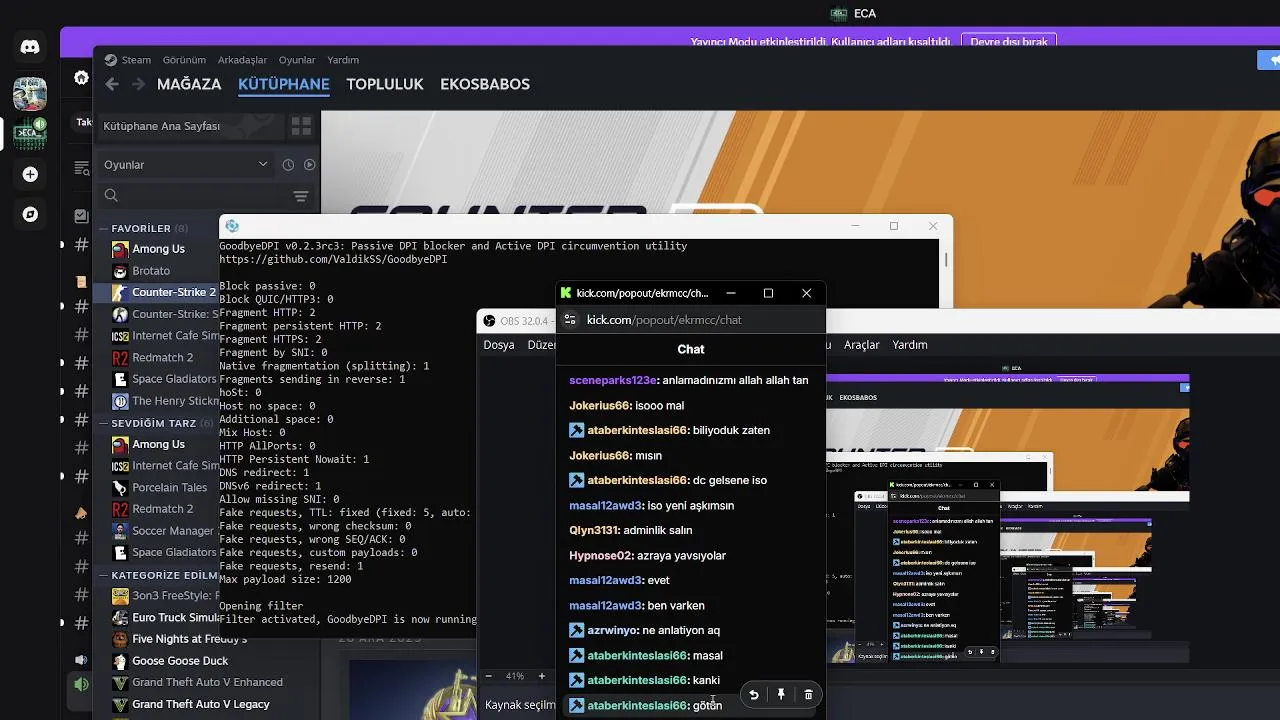Open Görünüm menu in Steam
The height and width of the screenshot is (720, 1280).
(184, 60)
